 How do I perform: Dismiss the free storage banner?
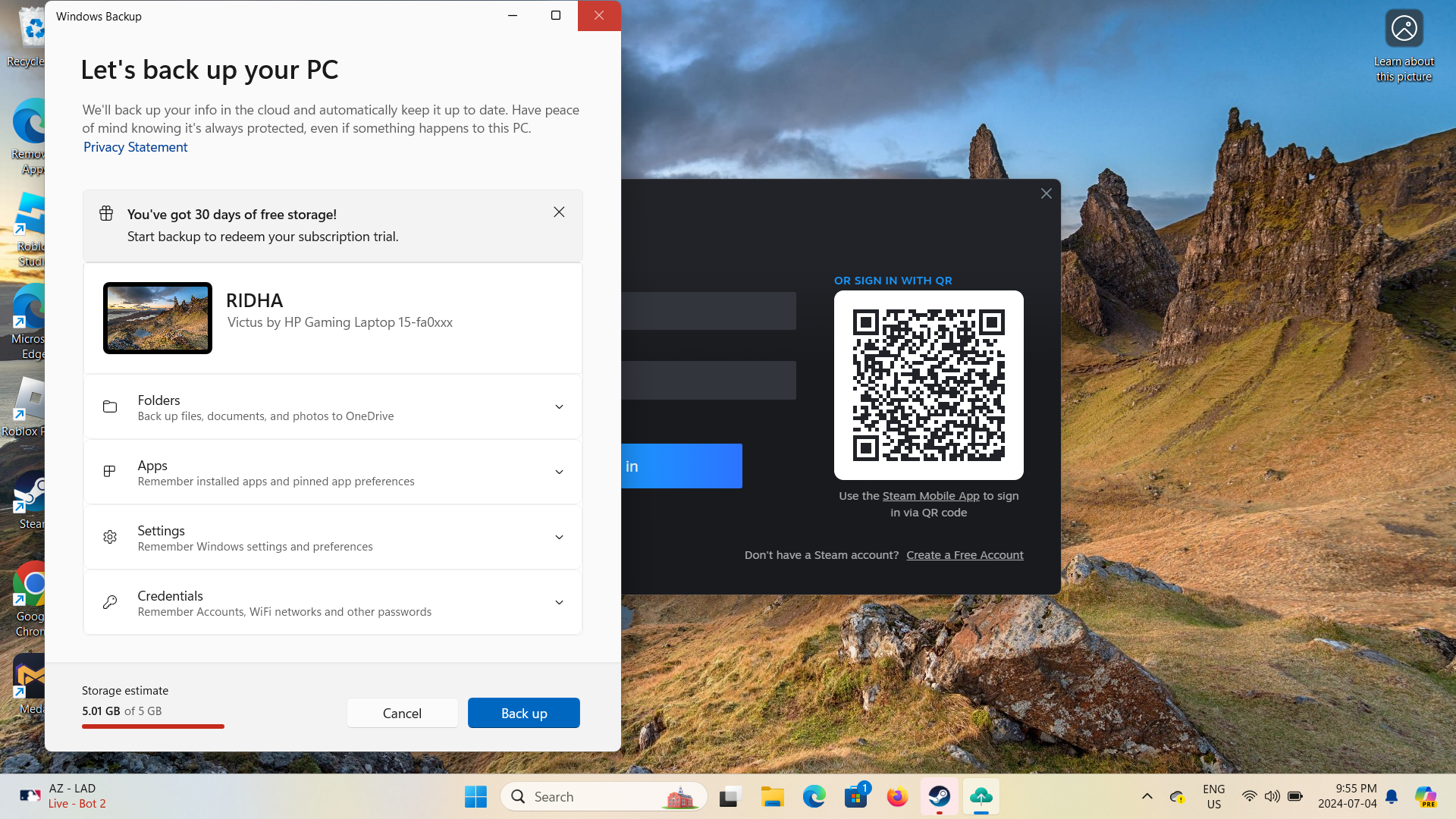point(559,212)
